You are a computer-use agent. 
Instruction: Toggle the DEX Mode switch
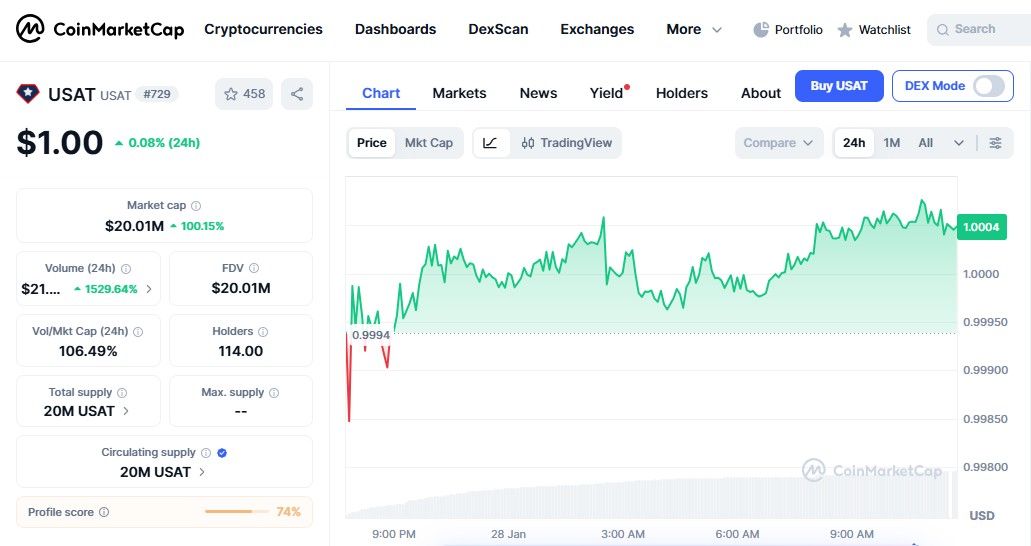(988, 86)
